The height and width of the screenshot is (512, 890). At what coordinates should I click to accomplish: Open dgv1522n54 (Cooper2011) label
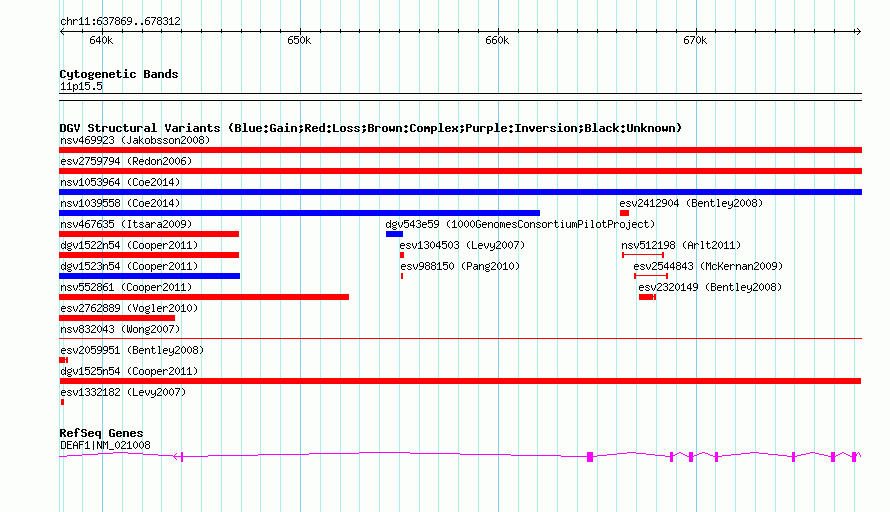[129, 245]
